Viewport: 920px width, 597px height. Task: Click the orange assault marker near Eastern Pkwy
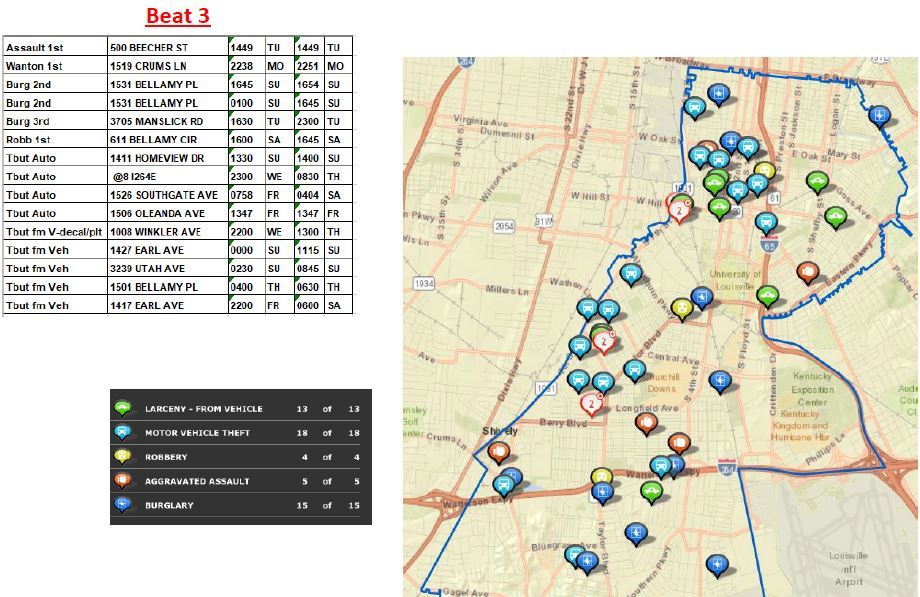[807, 270]
